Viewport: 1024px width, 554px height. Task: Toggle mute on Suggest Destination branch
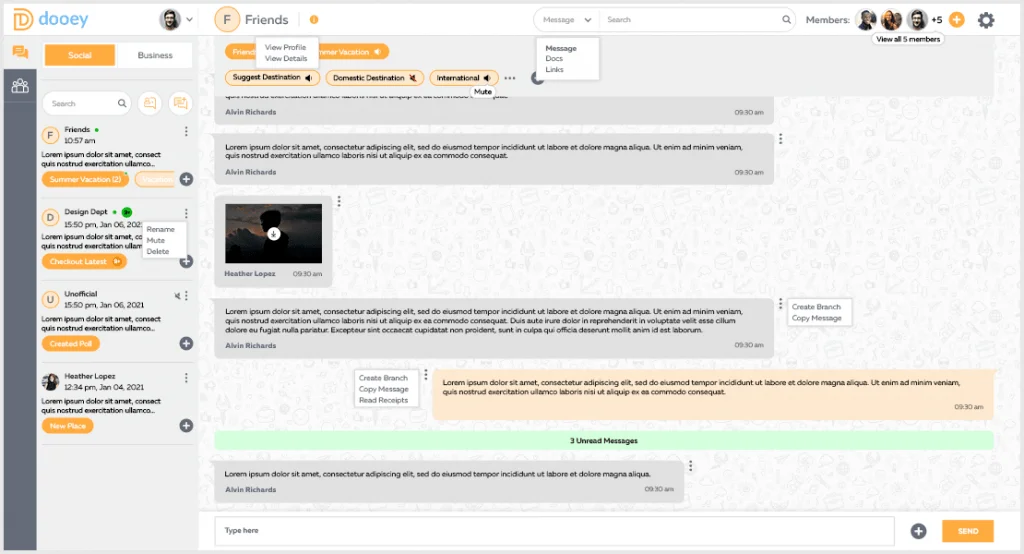(309, 78)
